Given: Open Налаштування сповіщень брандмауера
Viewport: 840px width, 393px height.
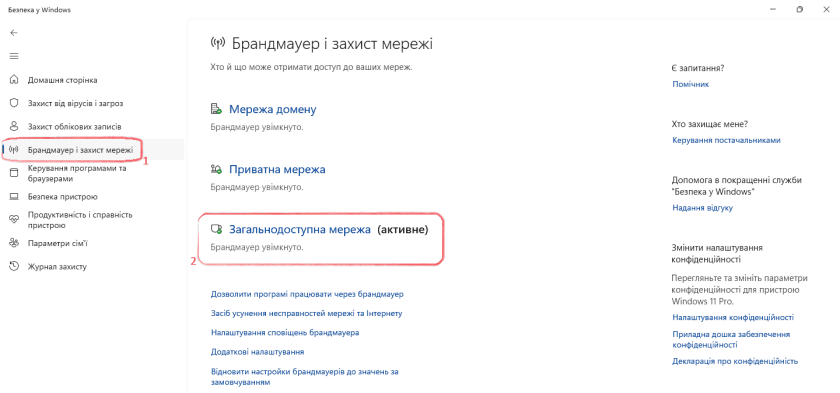Looking at the screenshot, I should 285,332.
